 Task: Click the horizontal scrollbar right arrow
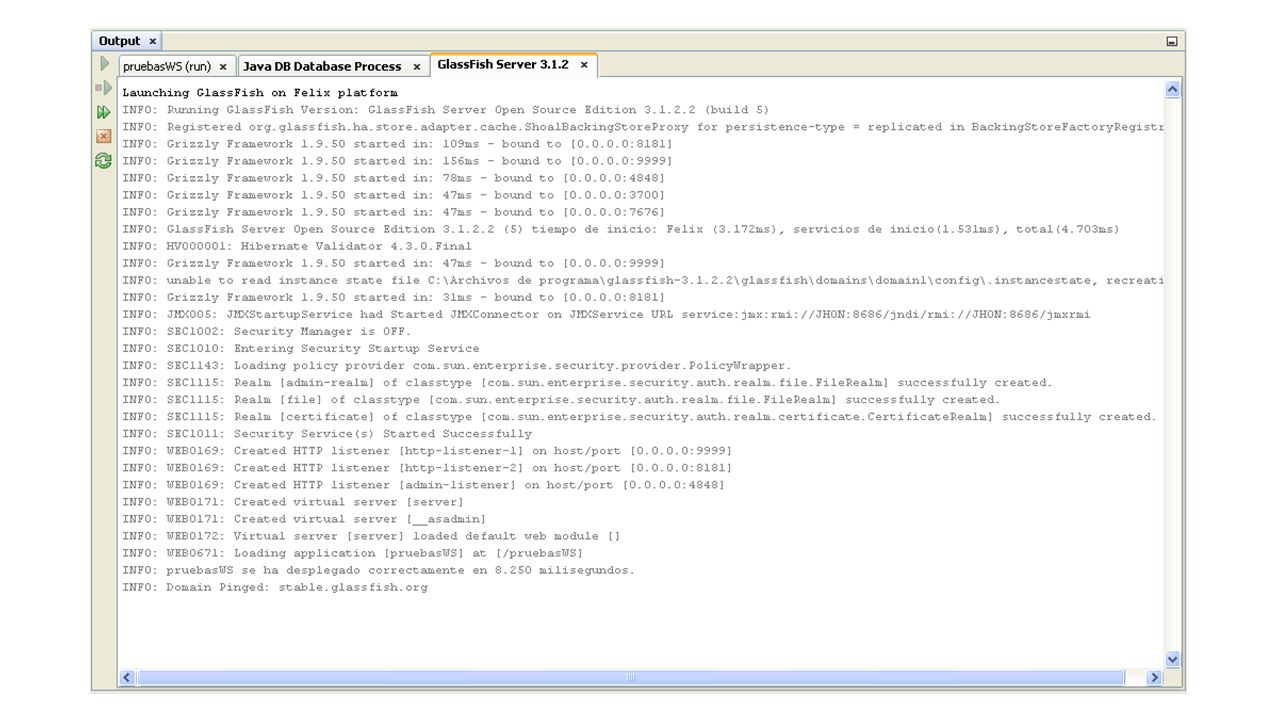(1154, 678)
